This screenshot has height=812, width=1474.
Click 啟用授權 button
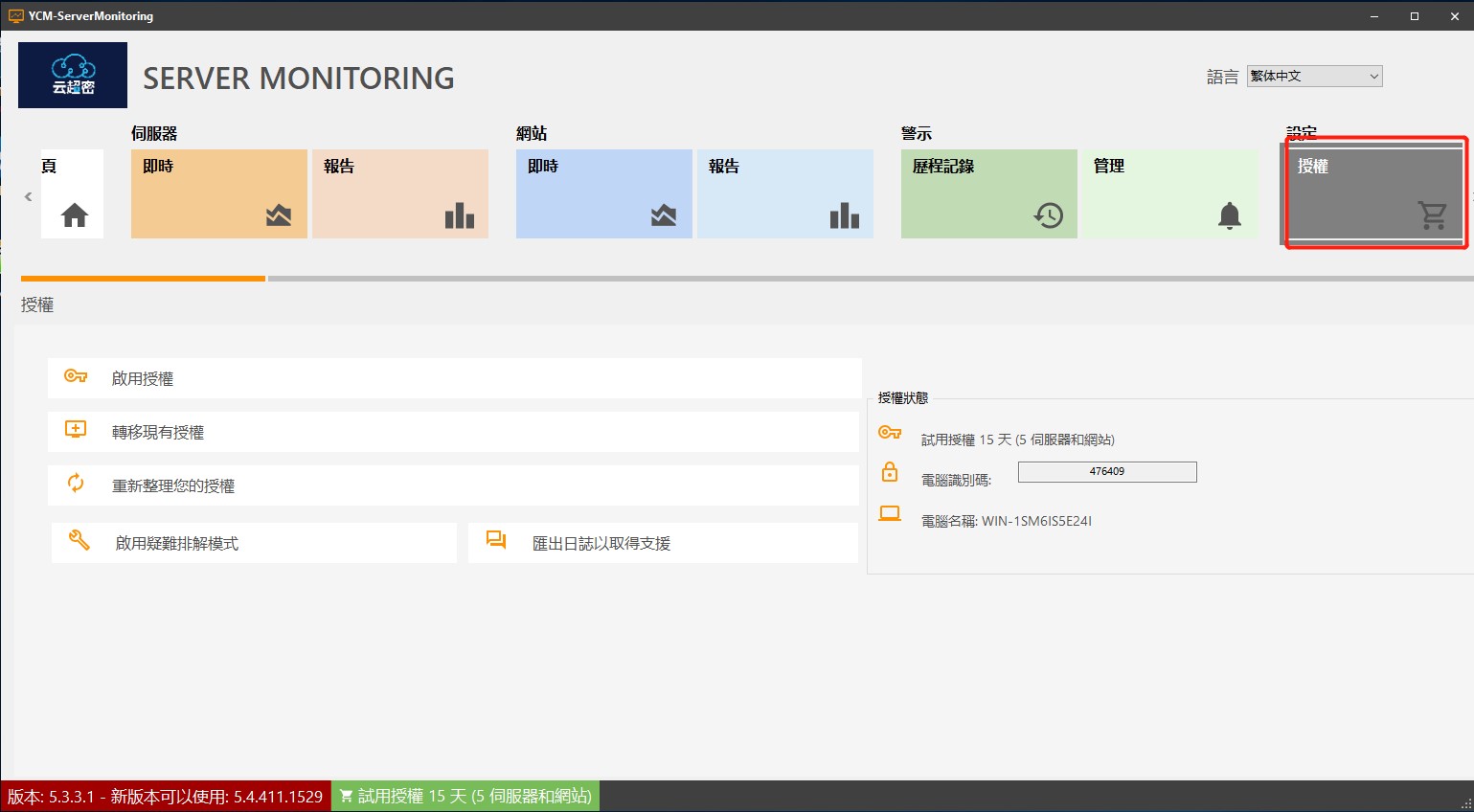pyautogui.click(x=455, y=378)
